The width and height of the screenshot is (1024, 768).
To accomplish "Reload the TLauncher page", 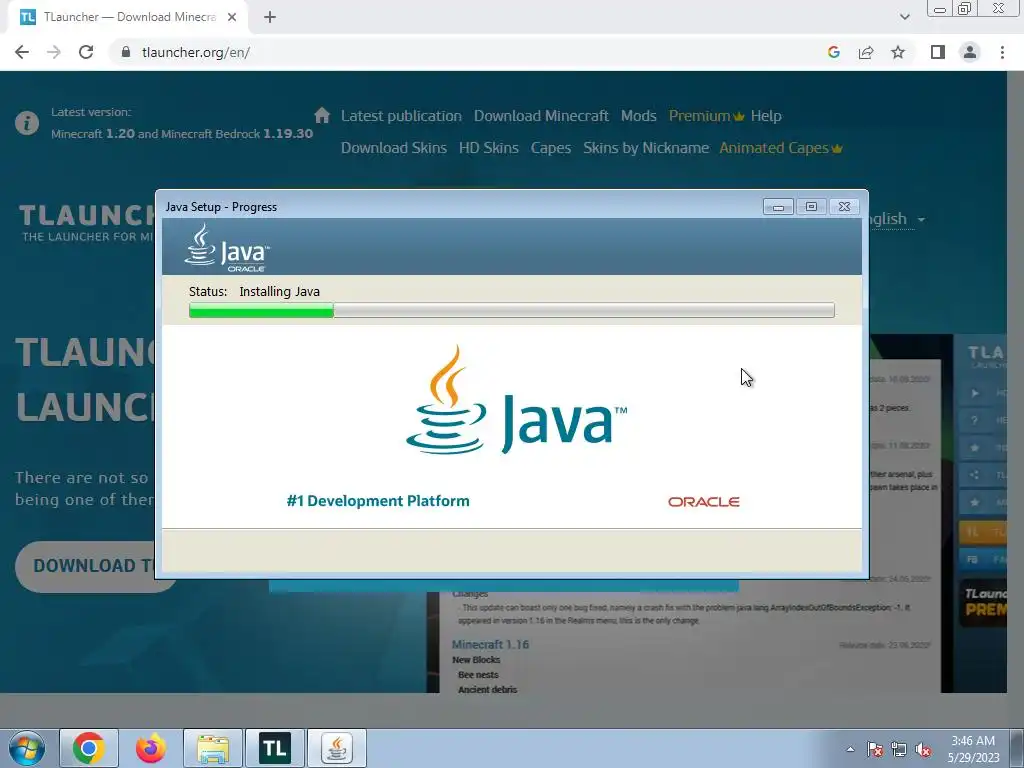I will 86,52.
